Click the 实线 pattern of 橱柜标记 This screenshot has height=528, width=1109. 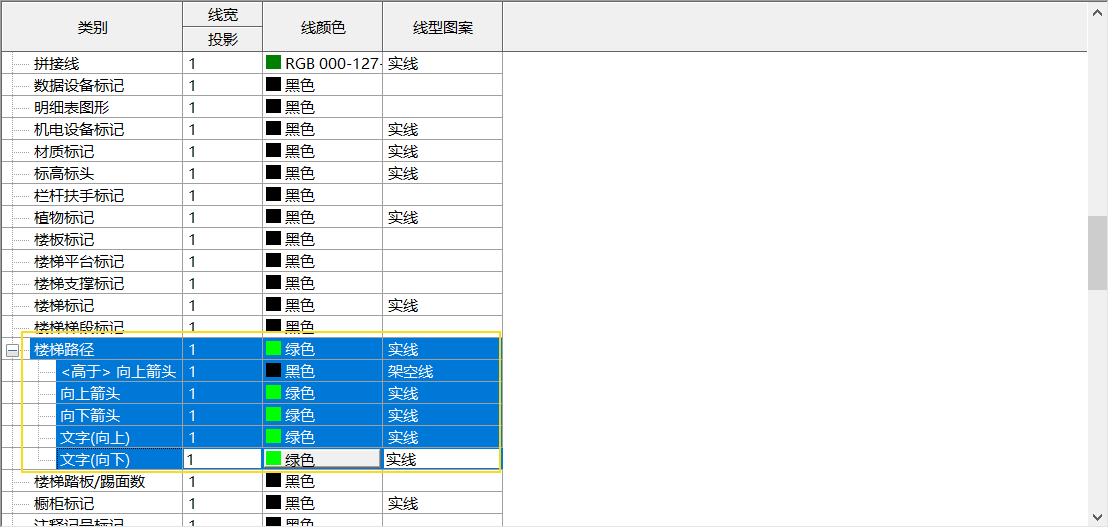[403, 503]
